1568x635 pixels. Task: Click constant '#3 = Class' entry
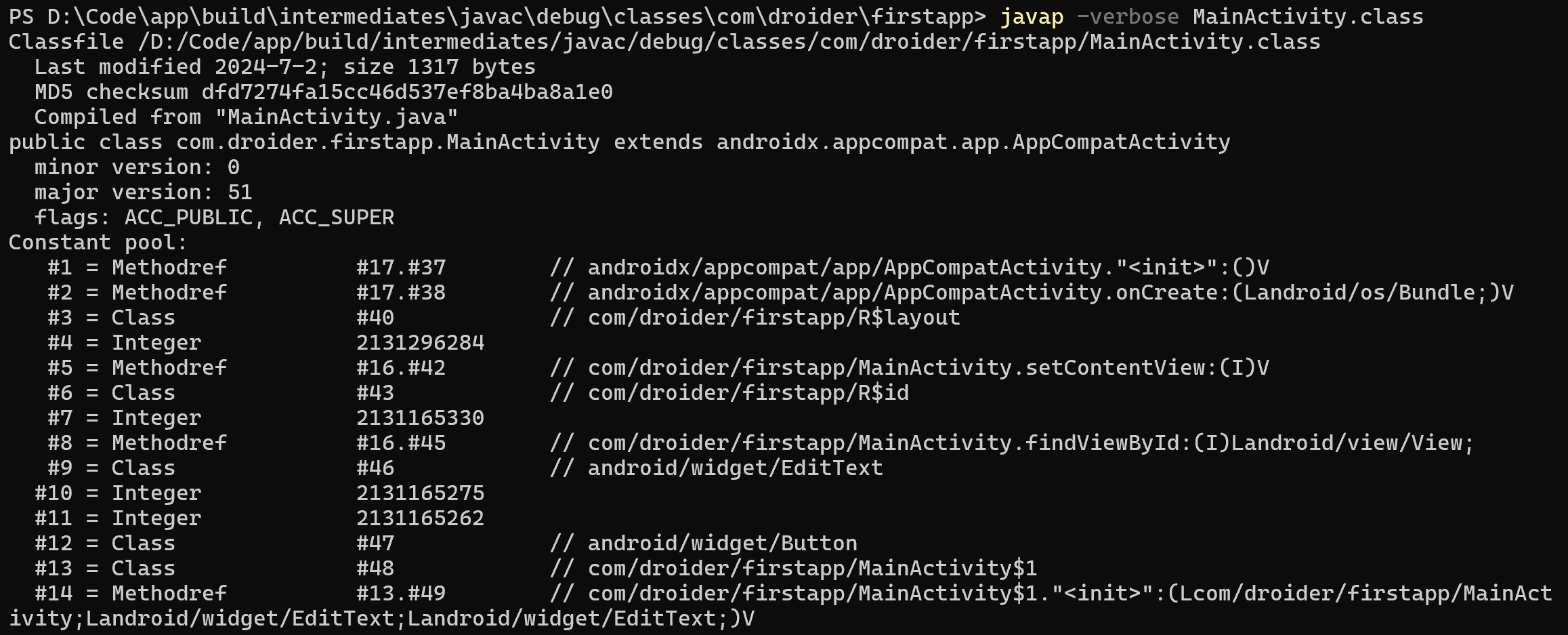click(x=111, y=317)
